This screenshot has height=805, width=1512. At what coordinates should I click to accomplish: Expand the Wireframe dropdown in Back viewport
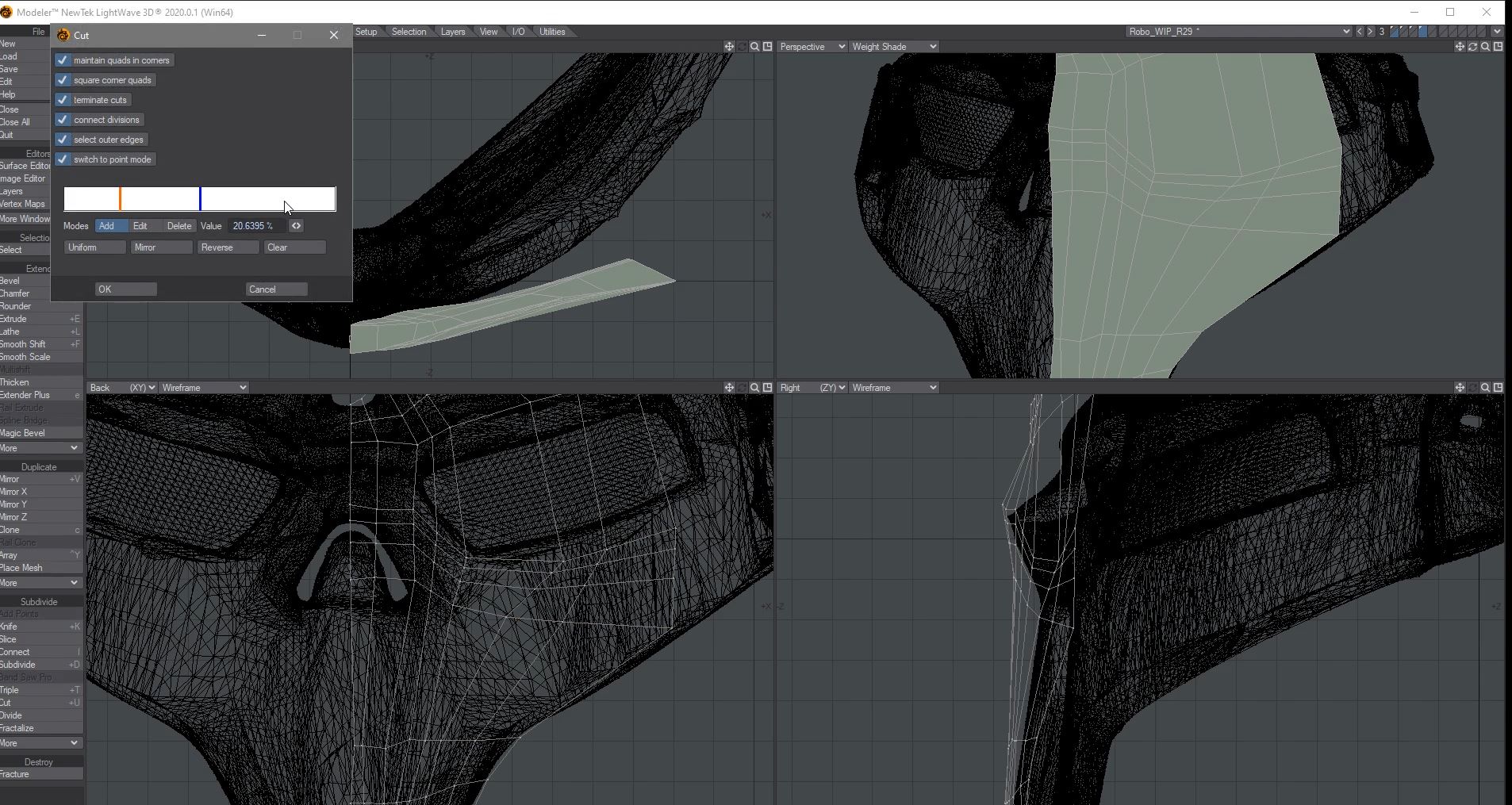click(205, 388)
